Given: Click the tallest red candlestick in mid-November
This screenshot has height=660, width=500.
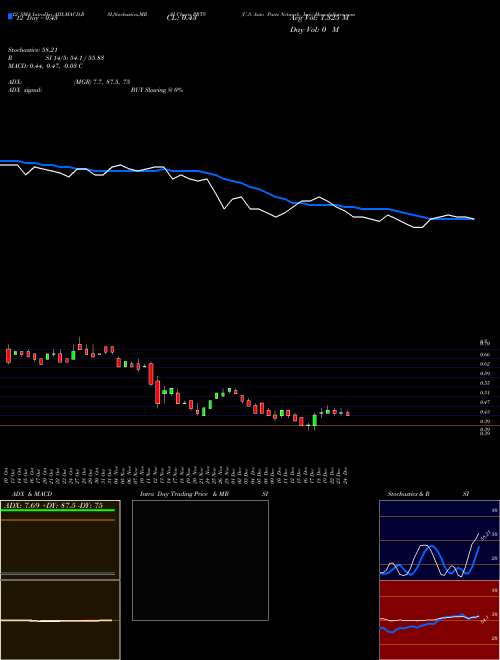Looking at the screenshot, I should tap(157, 392).
